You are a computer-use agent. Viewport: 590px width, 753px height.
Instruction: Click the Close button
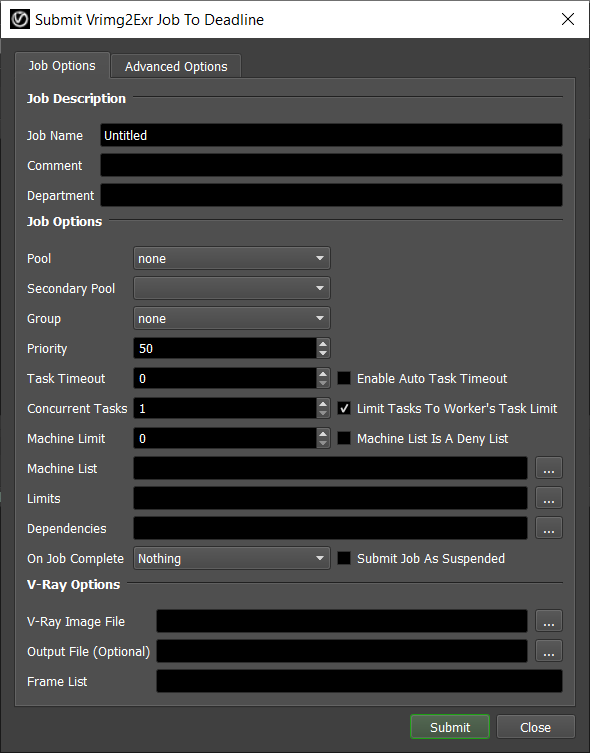pos(535,727)
